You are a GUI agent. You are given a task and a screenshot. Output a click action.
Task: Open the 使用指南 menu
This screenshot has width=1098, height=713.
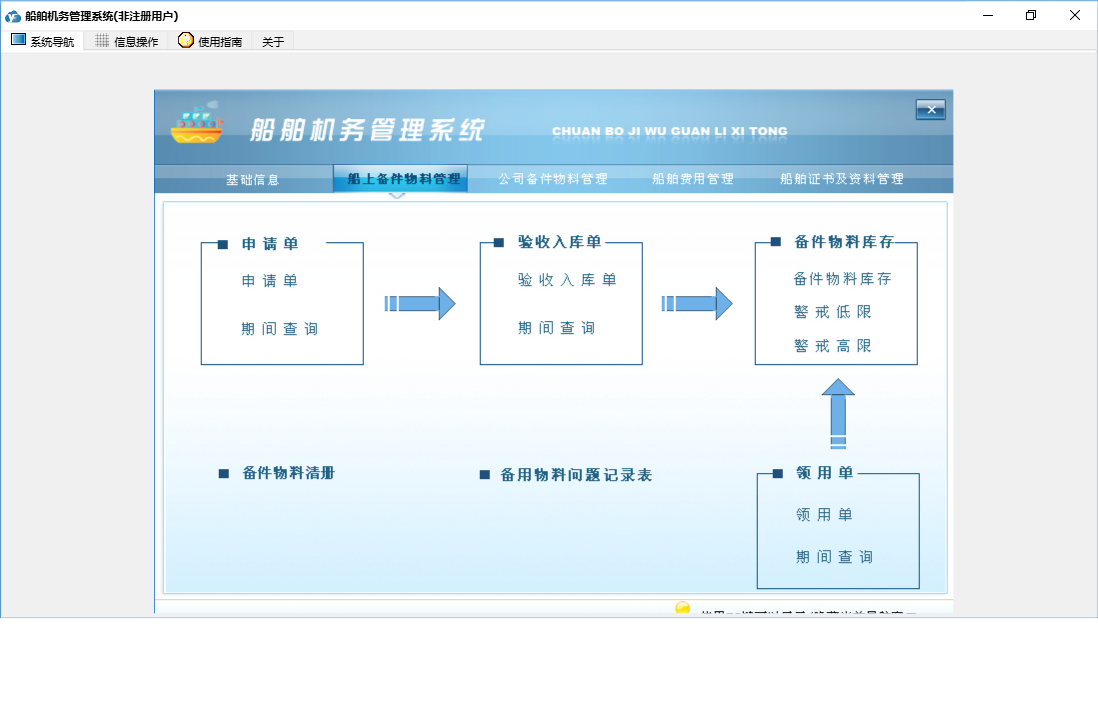pyautogui.click(x=210, y=41)
